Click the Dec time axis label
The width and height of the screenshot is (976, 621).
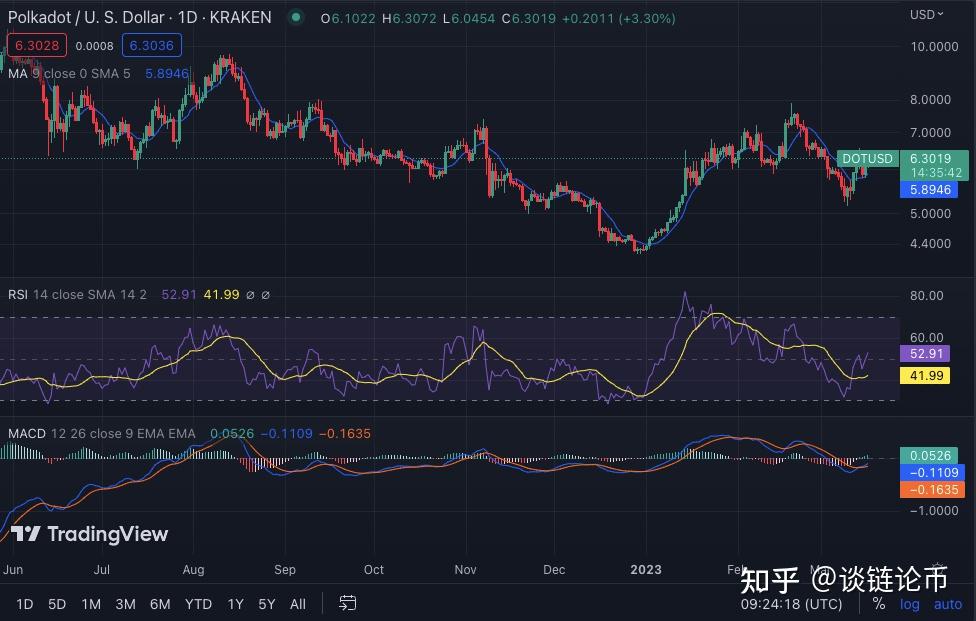coord(554,569)
